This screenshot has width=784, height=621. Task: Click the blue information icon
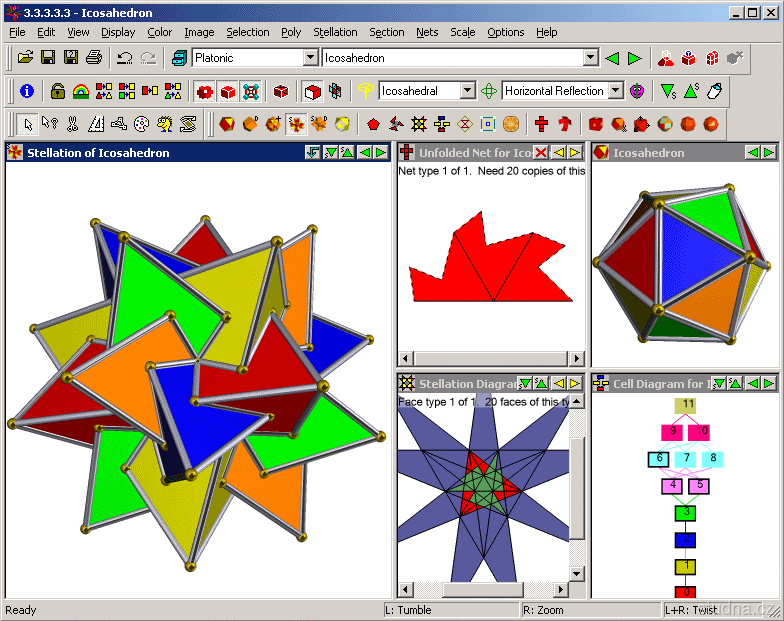pos(27,91)
